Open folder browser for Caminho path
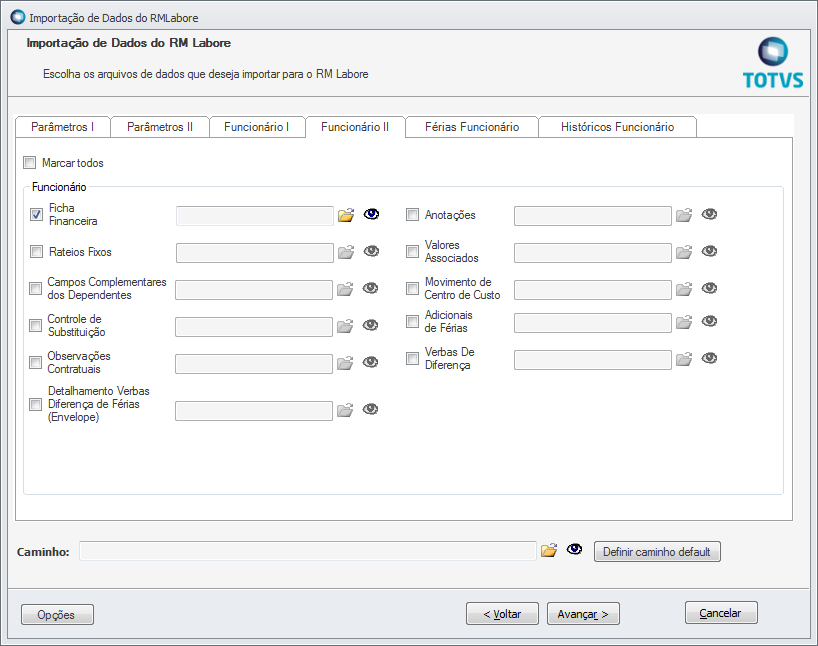The width and height of the screenshot is (818, 646). point(549,550)
